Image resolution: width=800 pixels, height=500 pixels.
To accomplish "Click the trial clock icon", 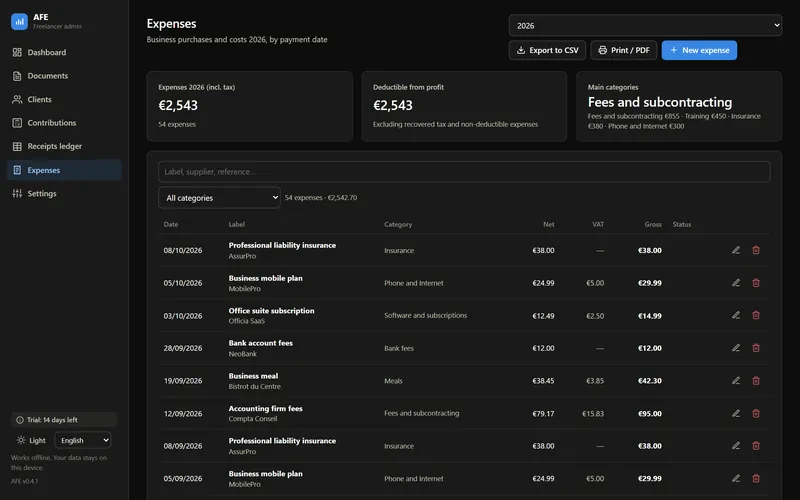I will coord(20,420).
